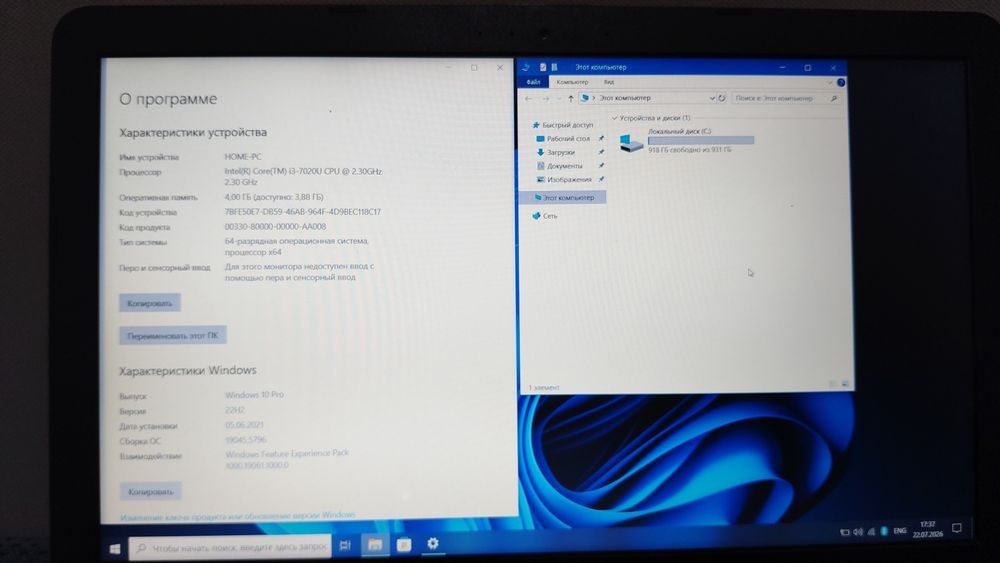
Task: Click the Settings gear taskbar icon
Action: [432, 543]
